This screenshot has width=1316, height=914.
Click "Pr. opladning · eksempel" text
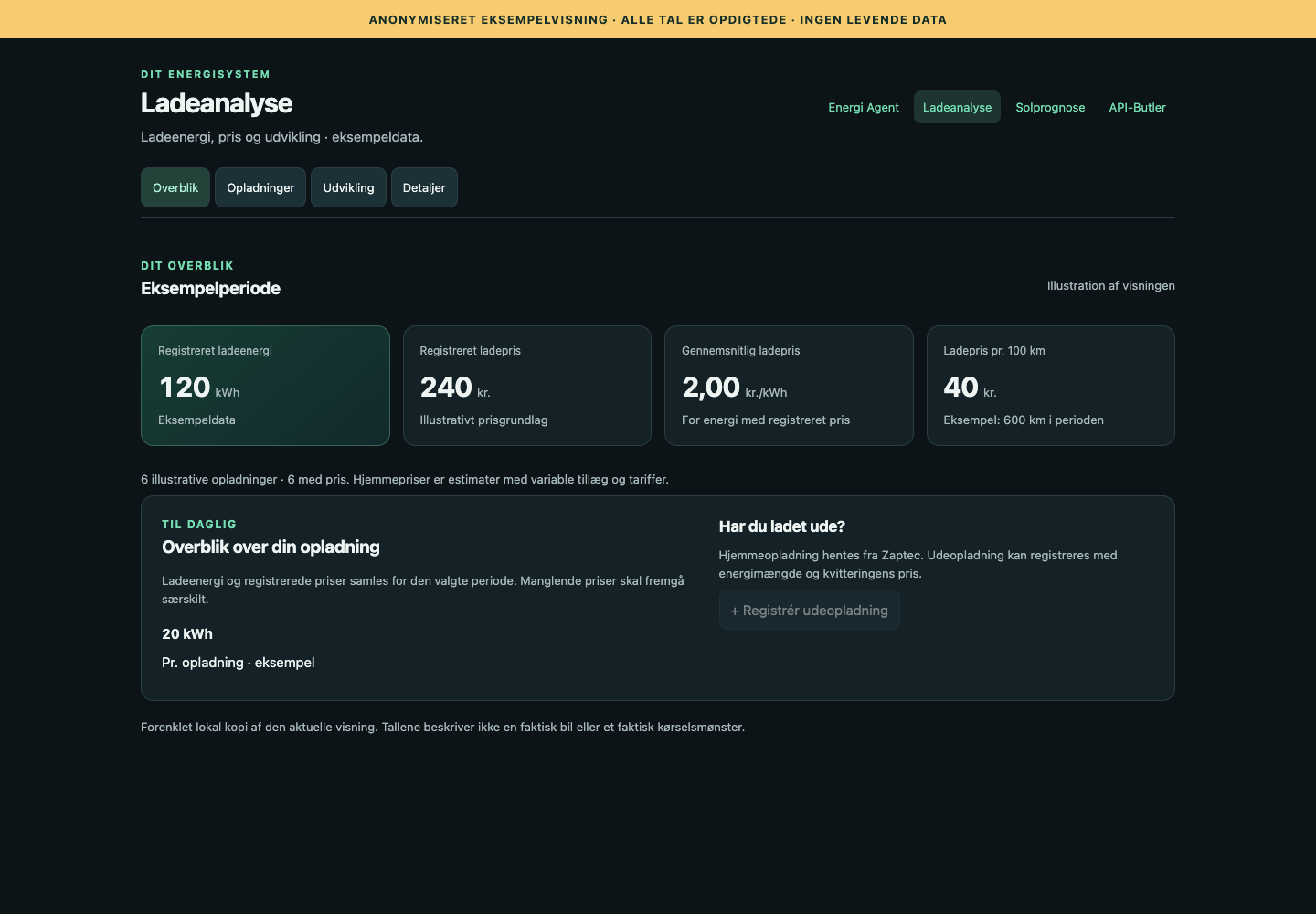click(239, 663)
